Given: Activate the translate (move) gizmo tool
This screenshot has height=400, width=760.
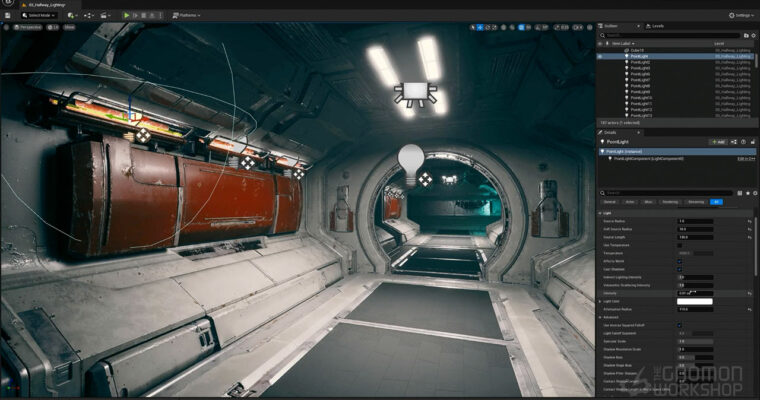Looking at the screenshot, I should 480,28.
